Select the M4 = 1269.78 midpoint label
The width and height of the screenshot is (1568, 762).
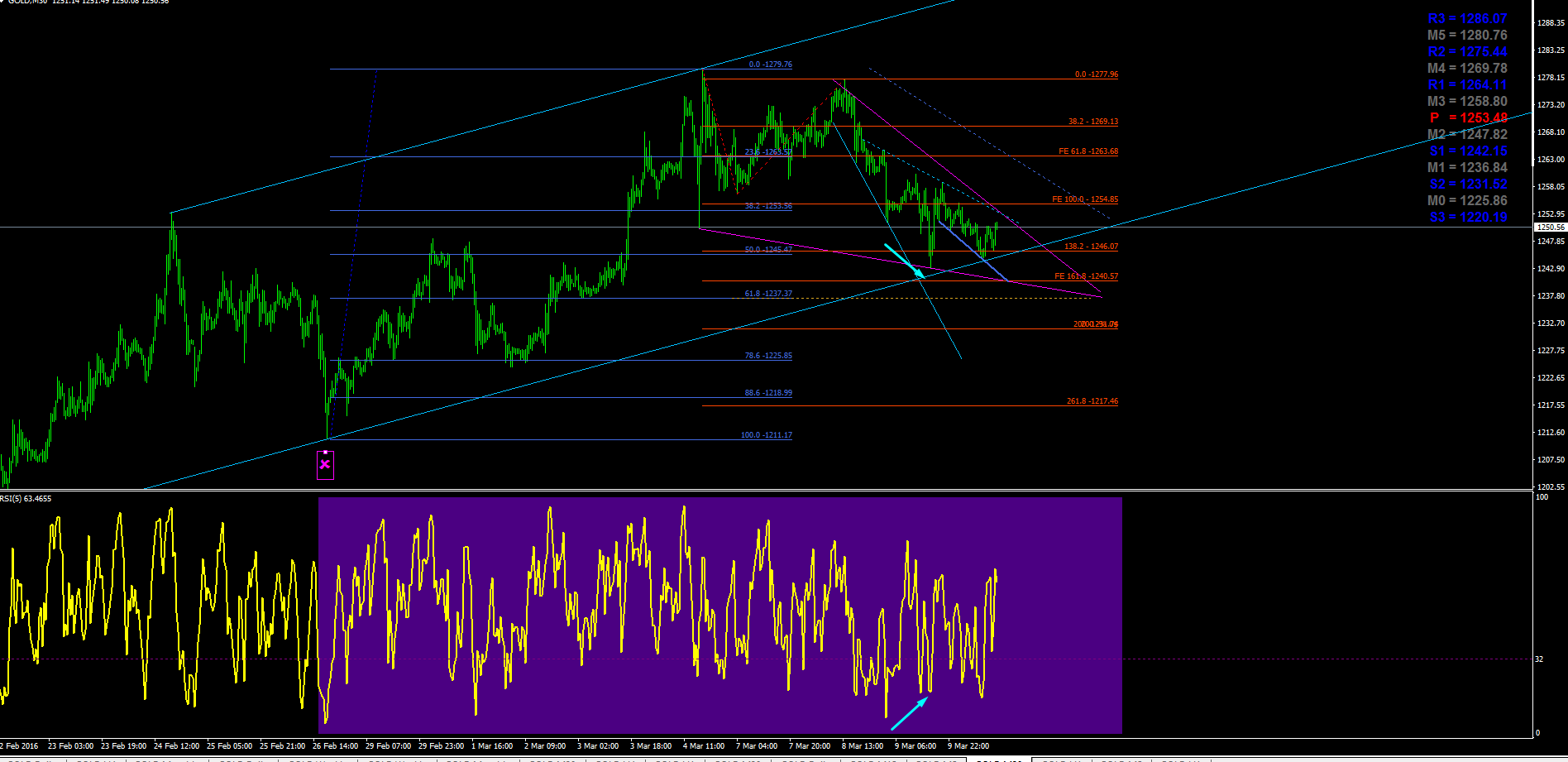click(1467, 68)
